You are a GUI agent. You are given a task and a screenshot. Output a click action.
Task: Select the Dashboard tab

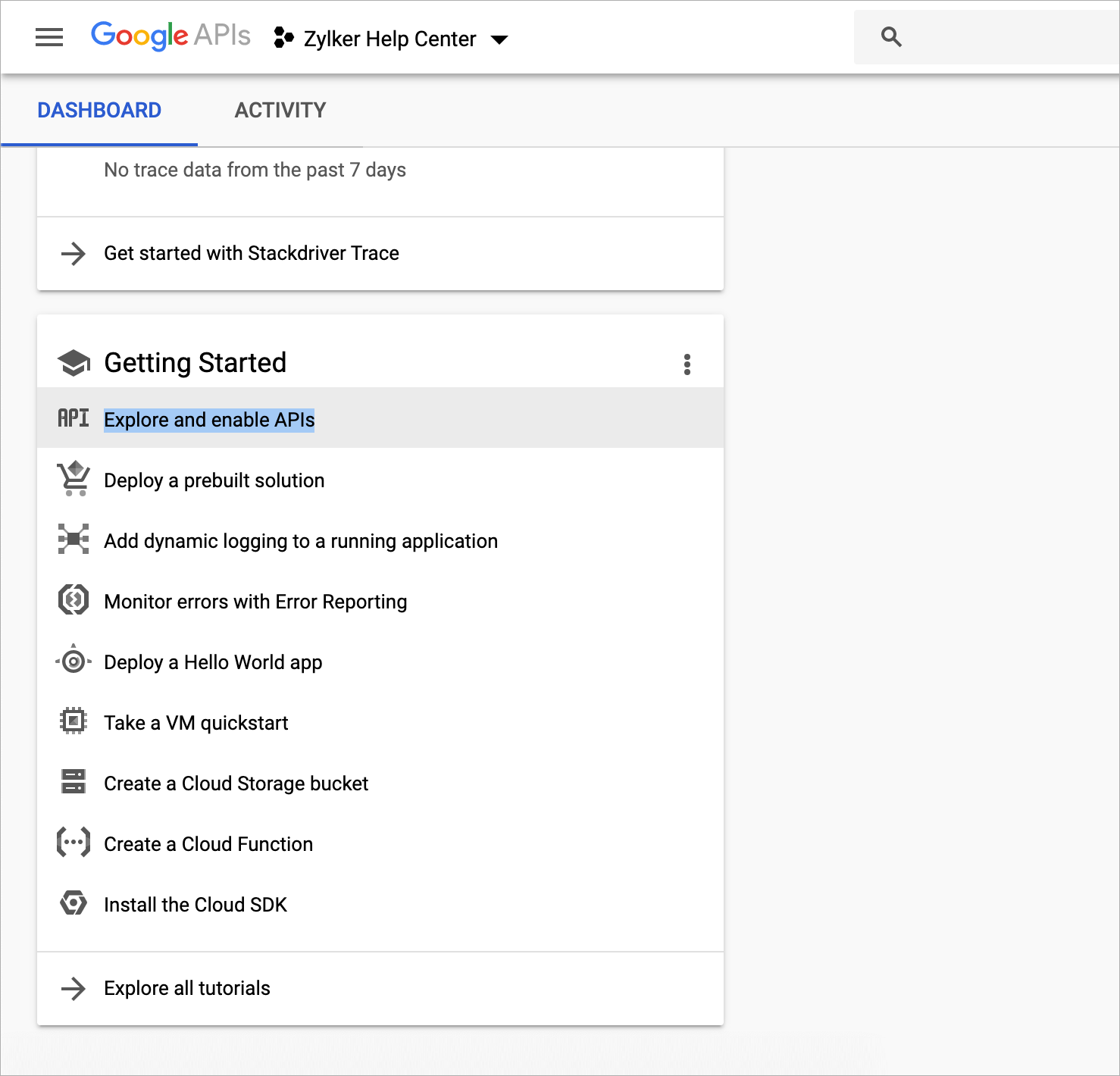point(99,111)
